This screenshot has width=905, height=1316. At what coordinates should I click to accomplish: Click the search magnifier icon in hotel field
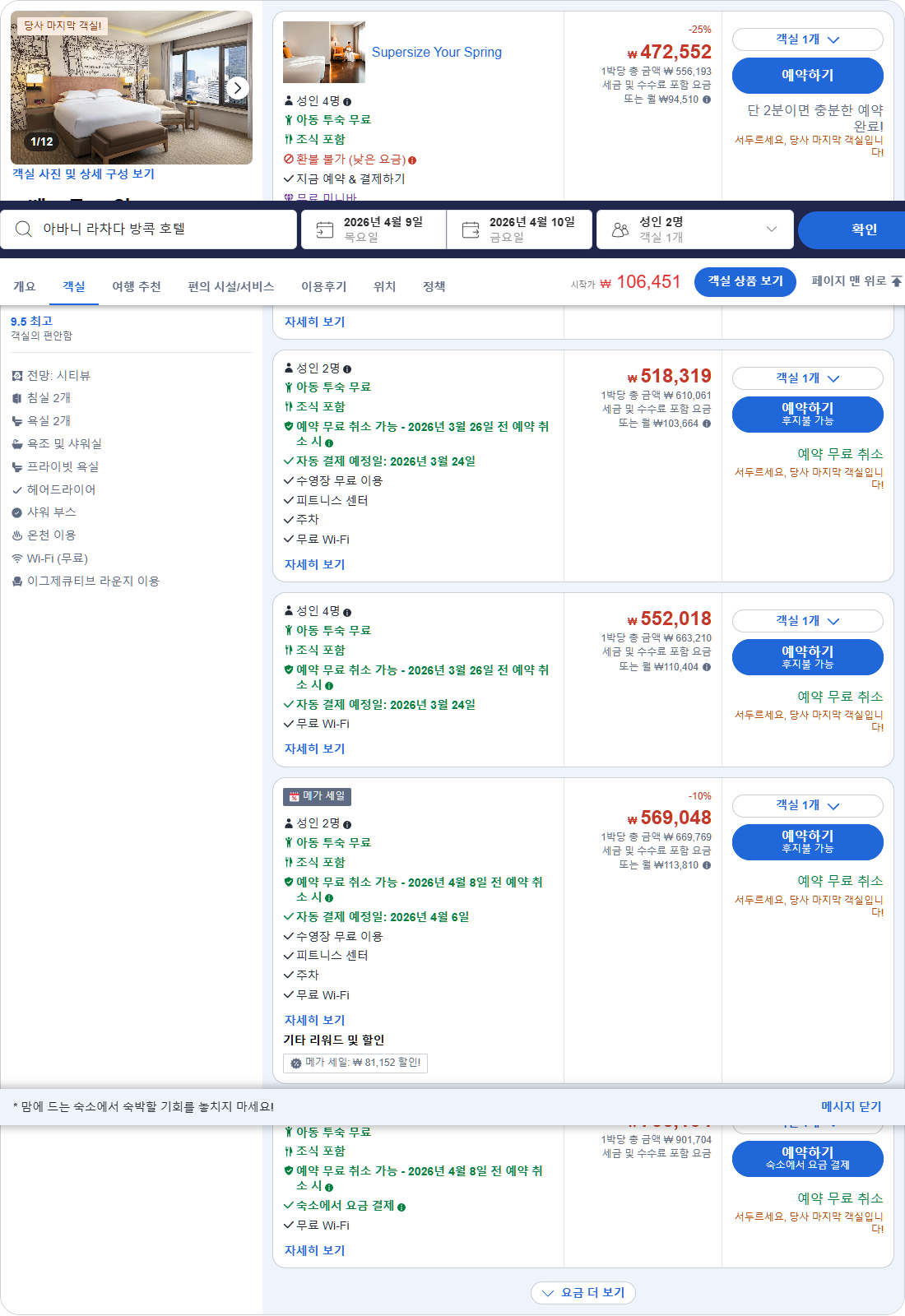[x=24, y=229]
